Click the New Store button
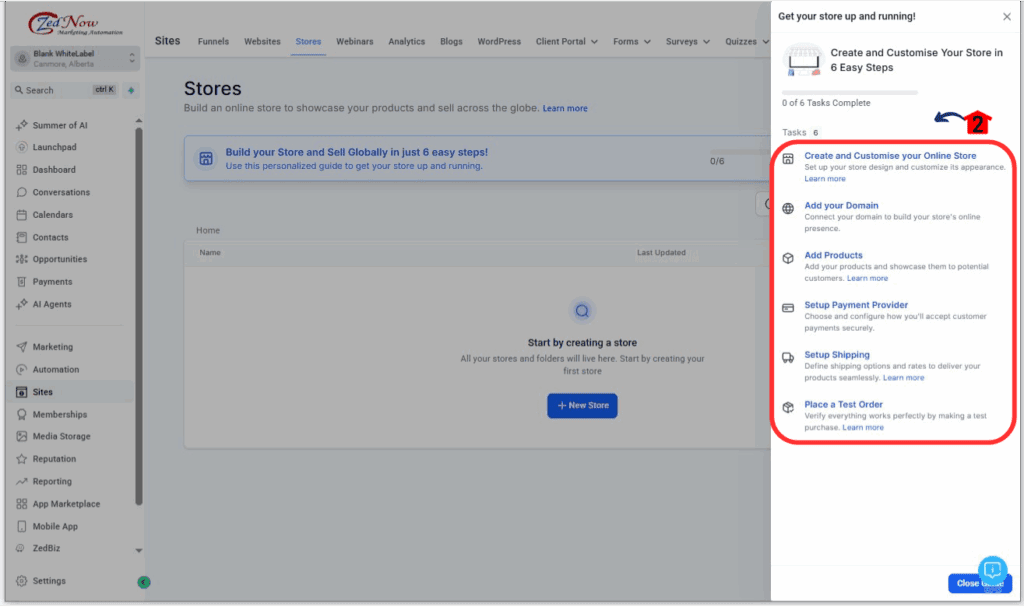 582,405
